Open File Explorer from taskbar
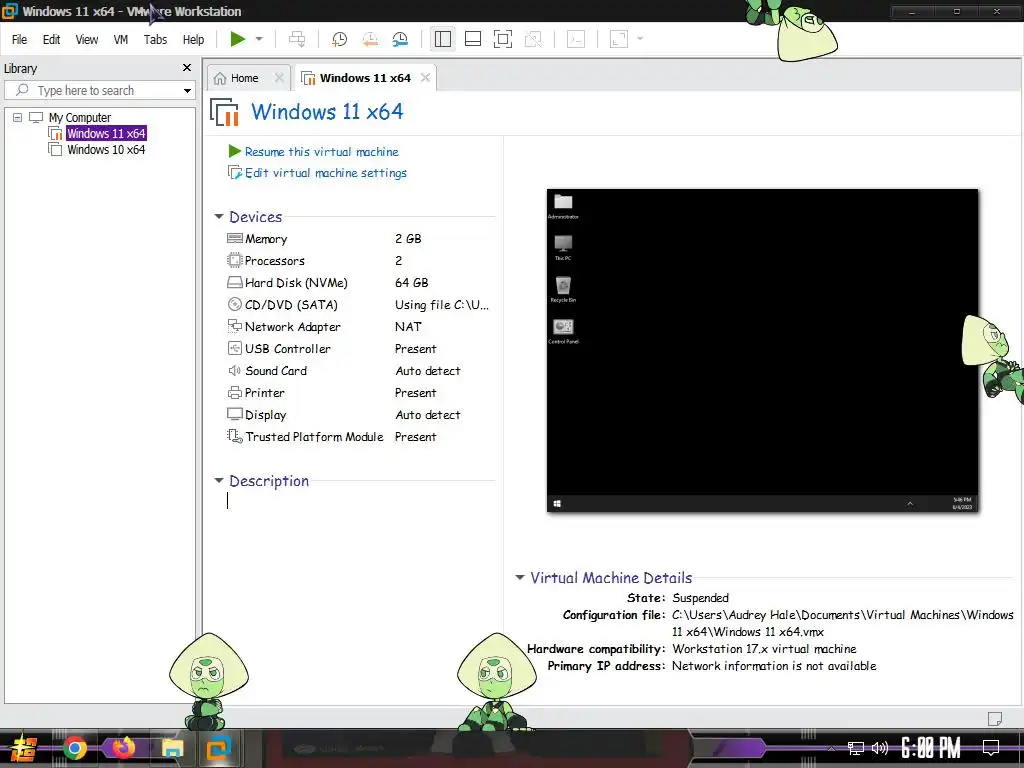Image resolution: width=1024 pixels, height=768 pixels. tap(172, 748)
